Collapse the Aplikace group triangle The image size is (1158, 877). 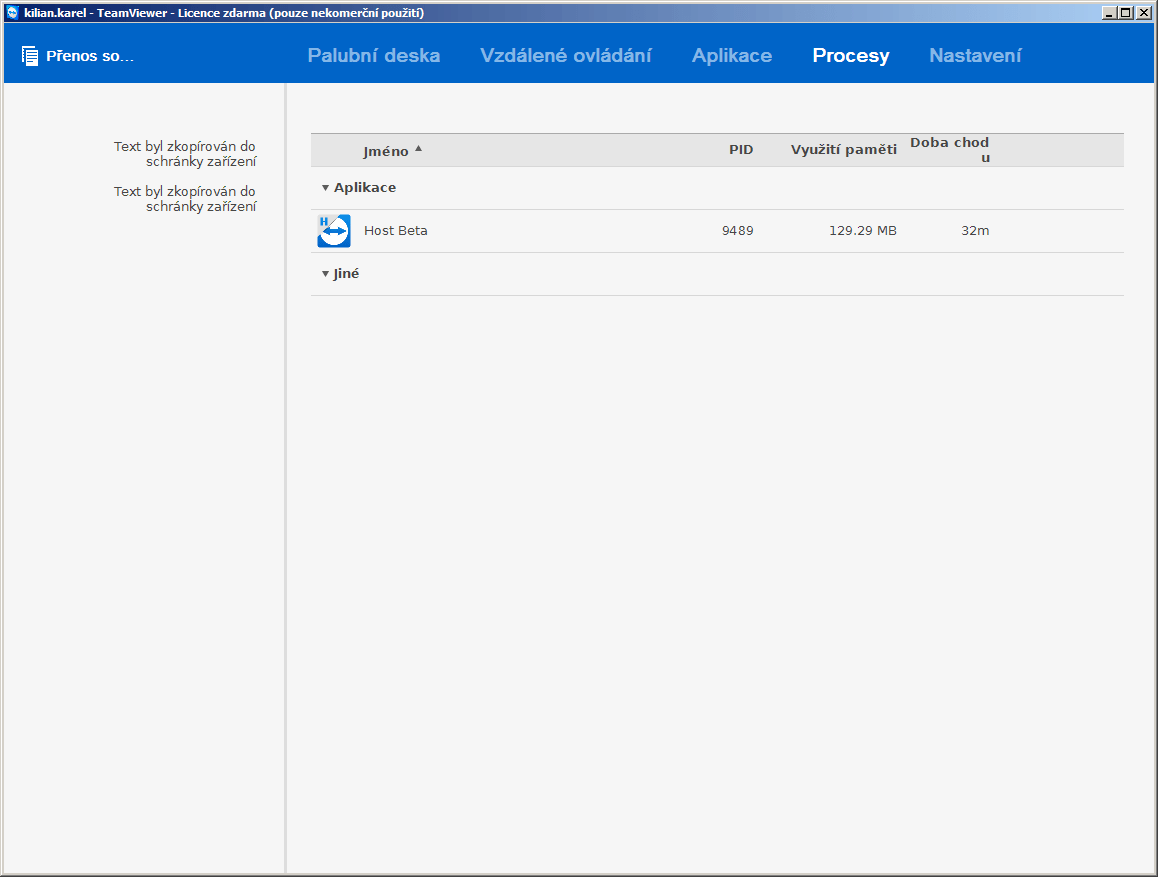coord(325,188)
